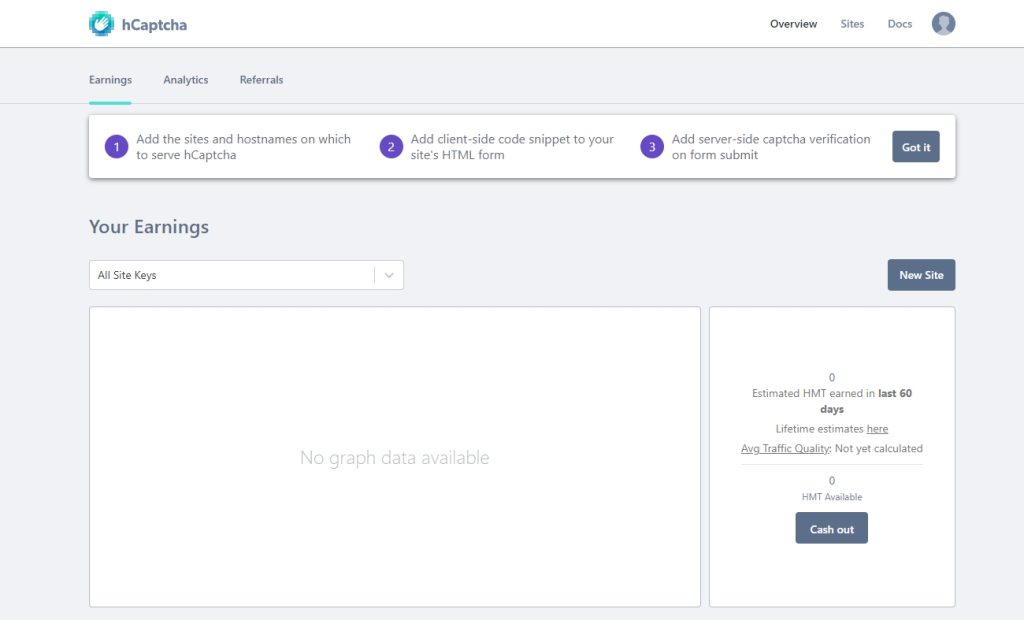The height and width of the screenshot is (620, 1024).
Task: Create a new site via New Site button
Action: [x=920, y=274]
